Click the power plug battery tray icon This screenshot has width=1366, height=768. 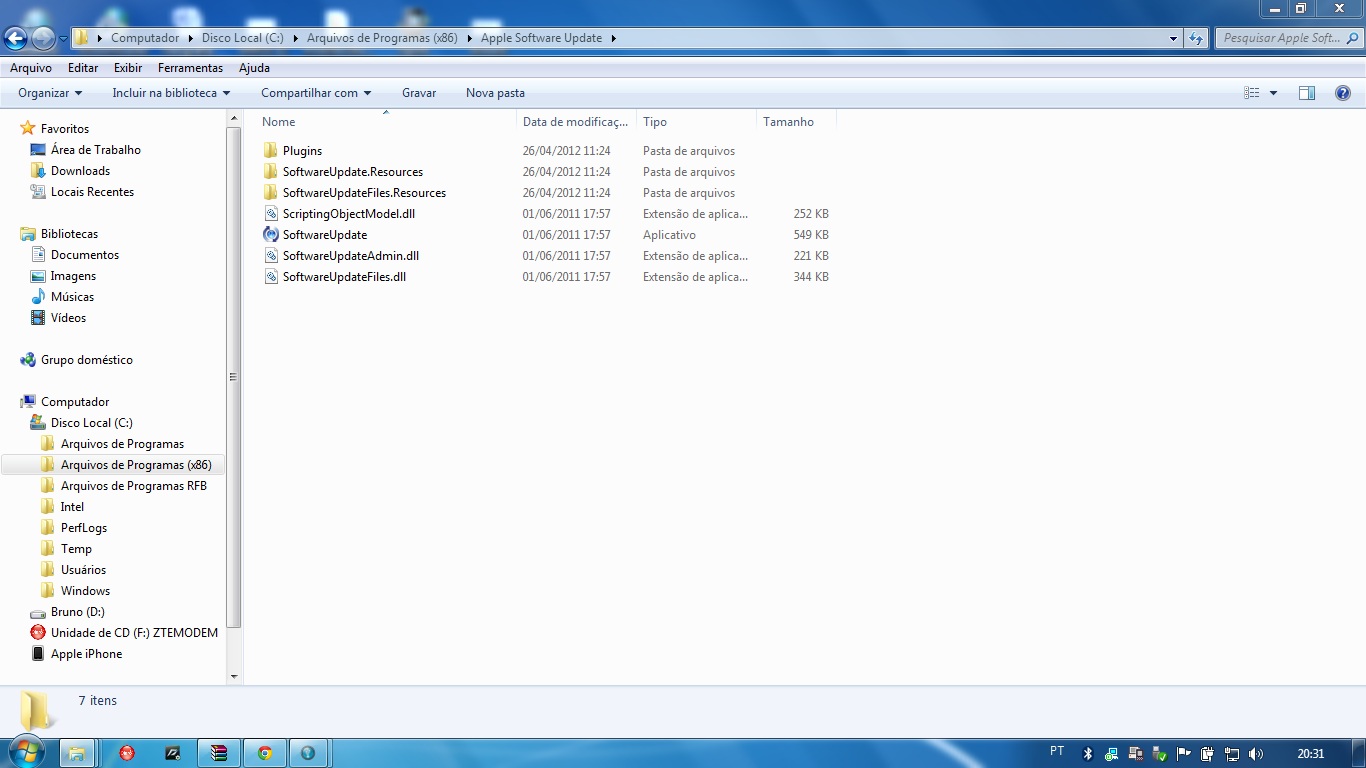[1208, 754]
